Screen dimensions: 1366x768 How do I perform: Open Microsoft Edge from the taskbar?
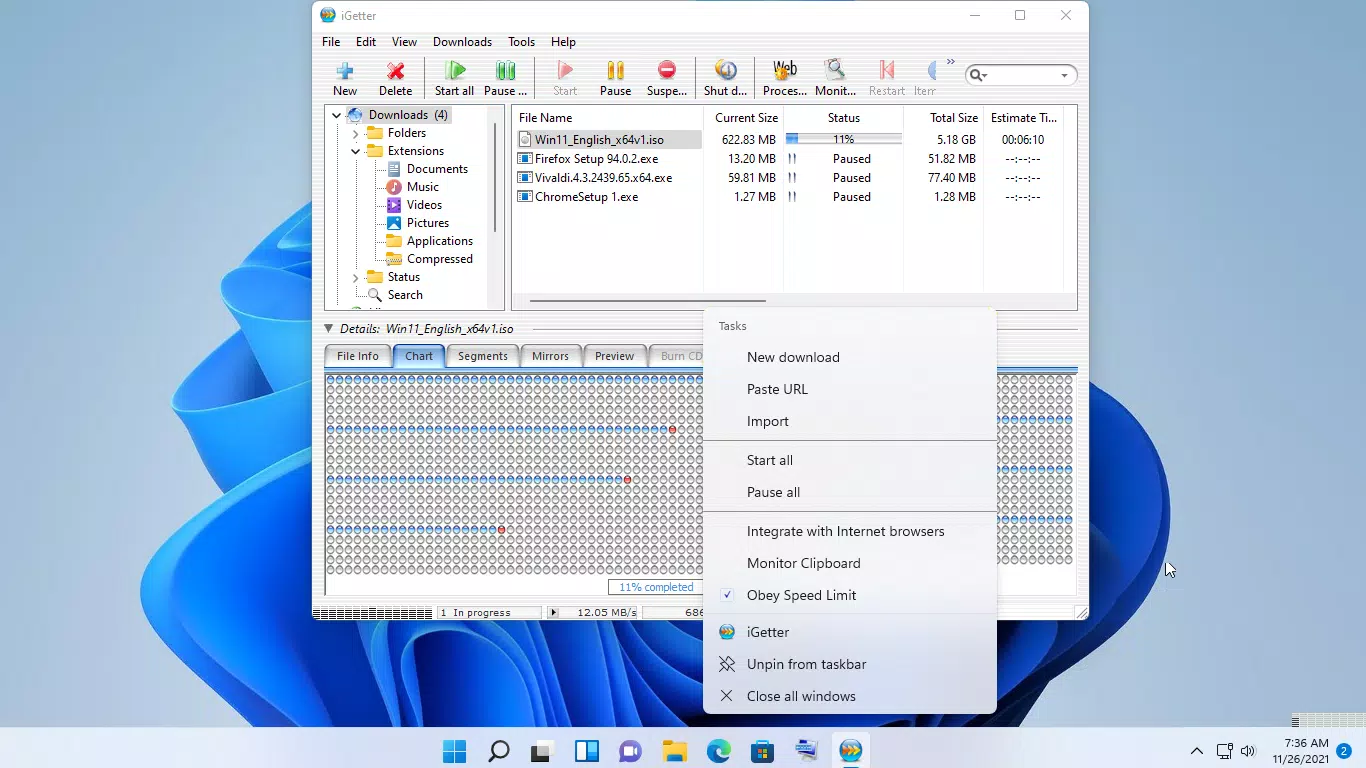718,751
